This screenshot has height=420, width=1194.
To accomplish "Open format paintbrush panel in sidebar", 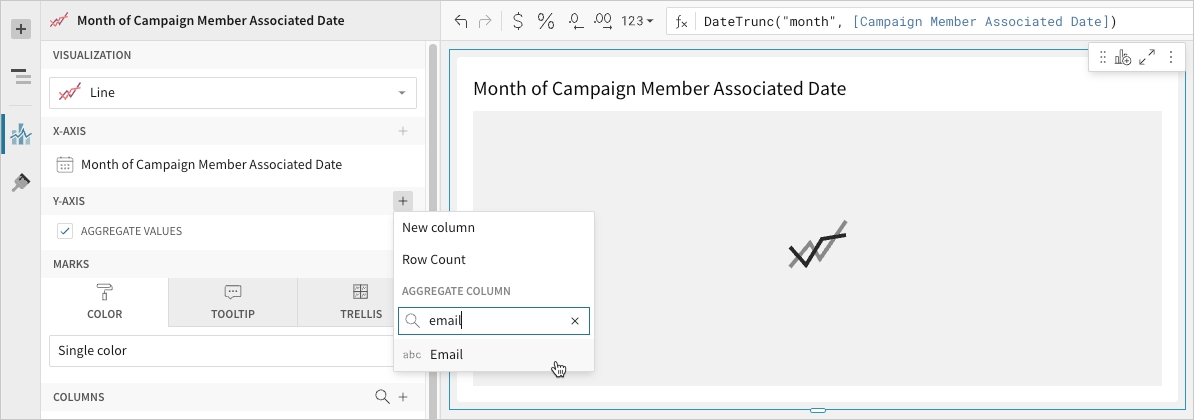I will tap(20, 182).
